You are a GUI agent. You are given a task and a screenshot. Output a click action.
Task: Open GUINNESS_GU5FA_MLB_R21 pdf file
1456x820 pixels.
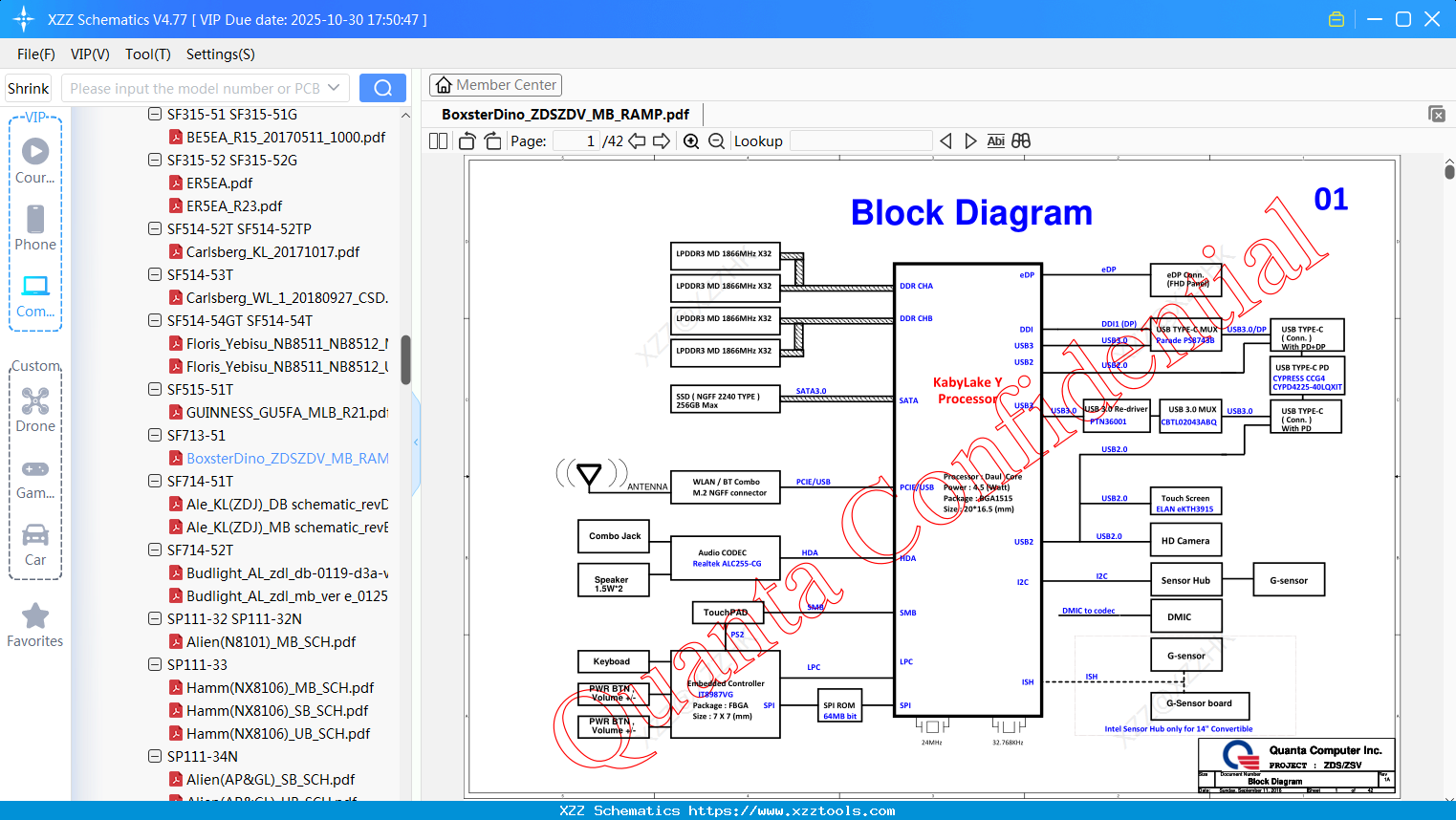287,412
